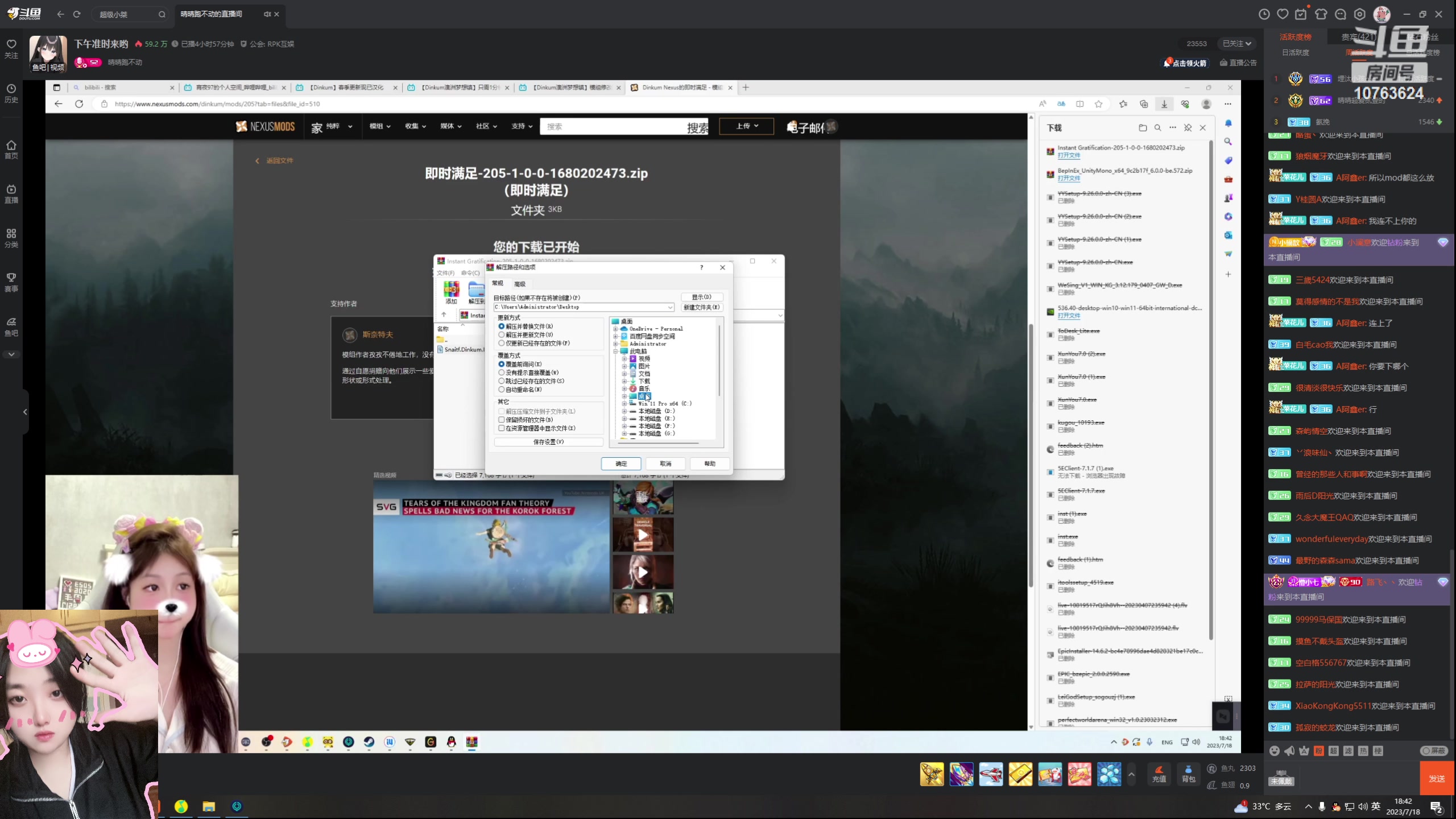Expand Administrator folder node
Screen dimensions: 1456x819
(615, 344)
